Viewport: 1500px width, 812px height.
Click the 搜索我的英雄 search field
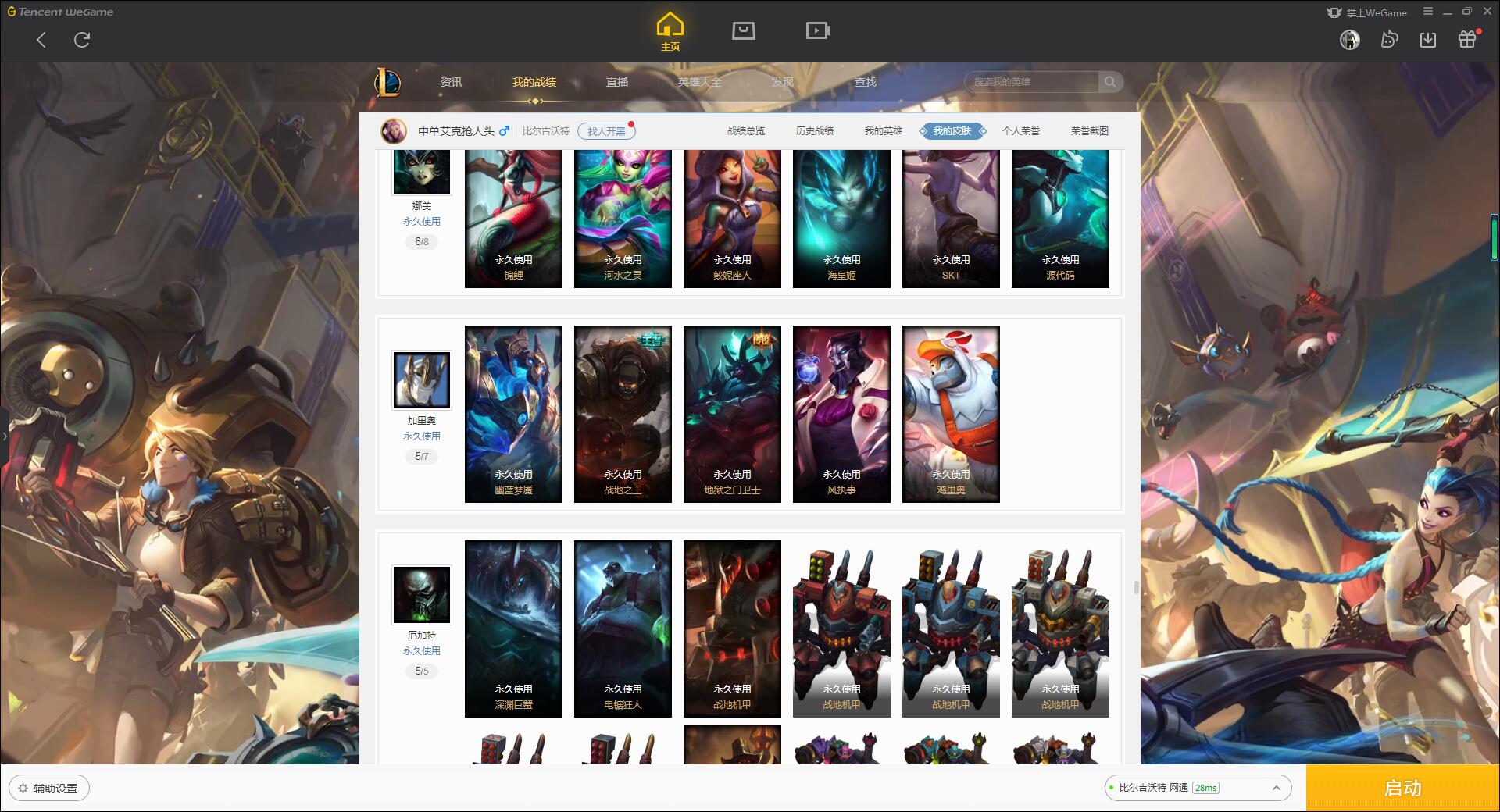point(1033,82)
